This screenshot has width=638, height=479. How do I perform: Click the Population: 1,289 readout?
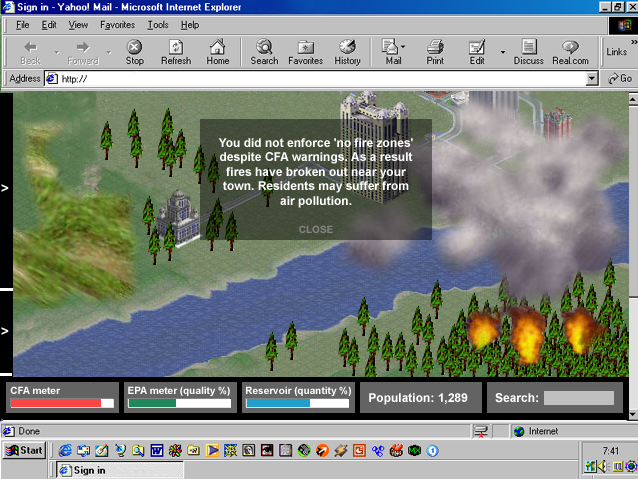(418, 398)
